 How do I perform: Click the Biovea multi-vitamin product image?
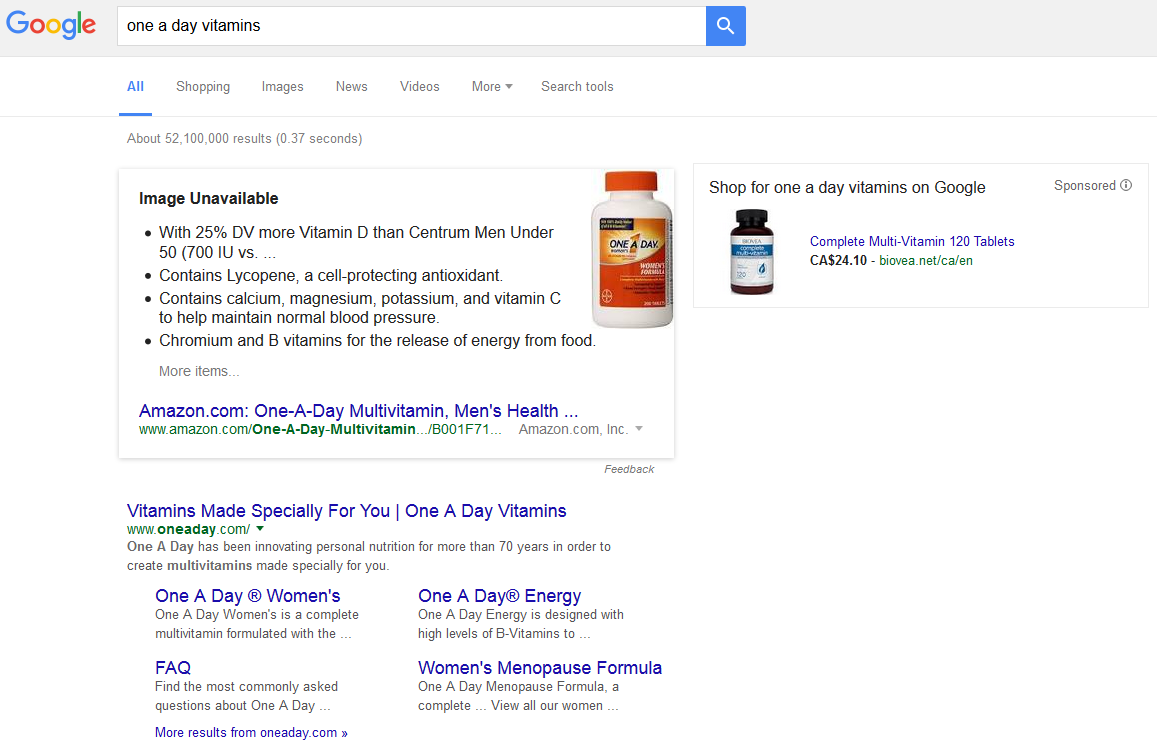tap(751, 252)
